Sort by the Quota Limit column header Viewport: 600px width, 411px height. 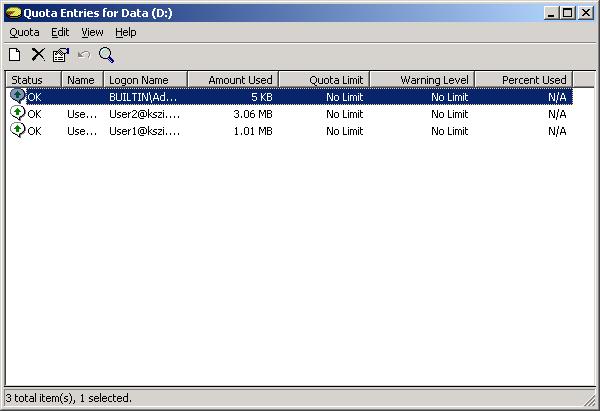tap(324, 80)
